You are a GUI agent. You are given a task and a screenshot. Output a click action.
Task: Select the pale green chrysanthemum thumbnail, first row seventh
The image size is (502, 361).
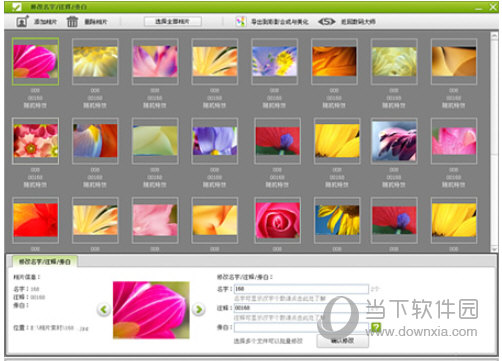tap(394, 62)
